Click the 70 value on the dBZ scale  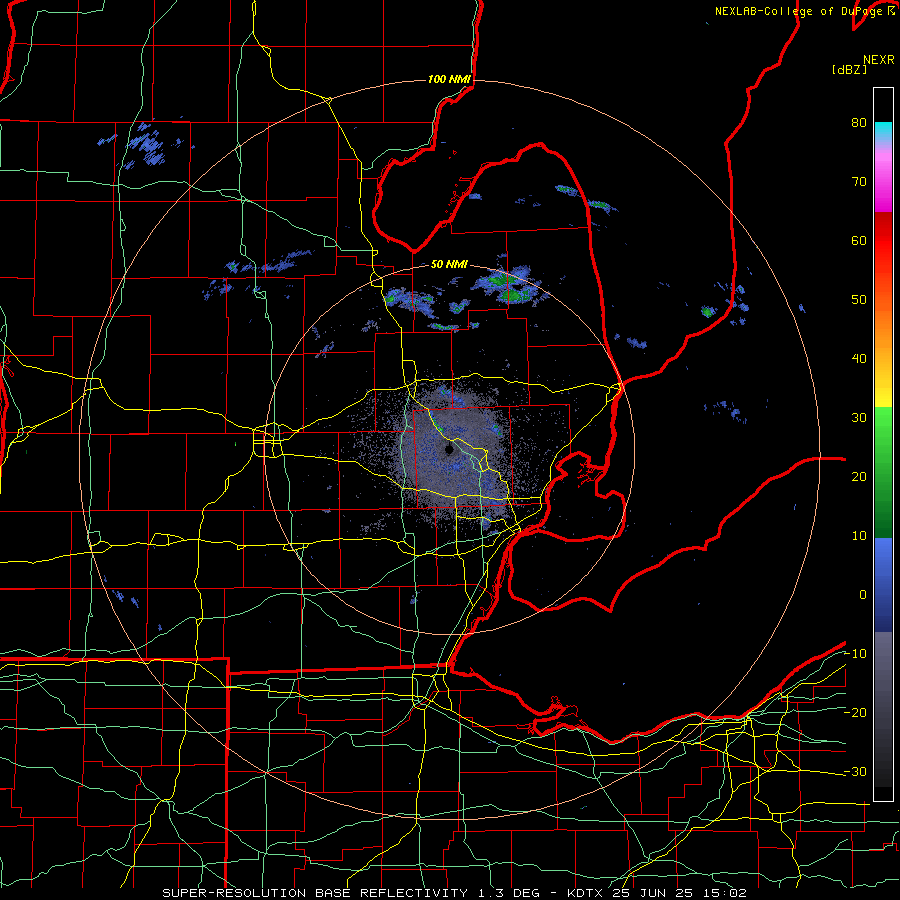click(x=859, y=181)
